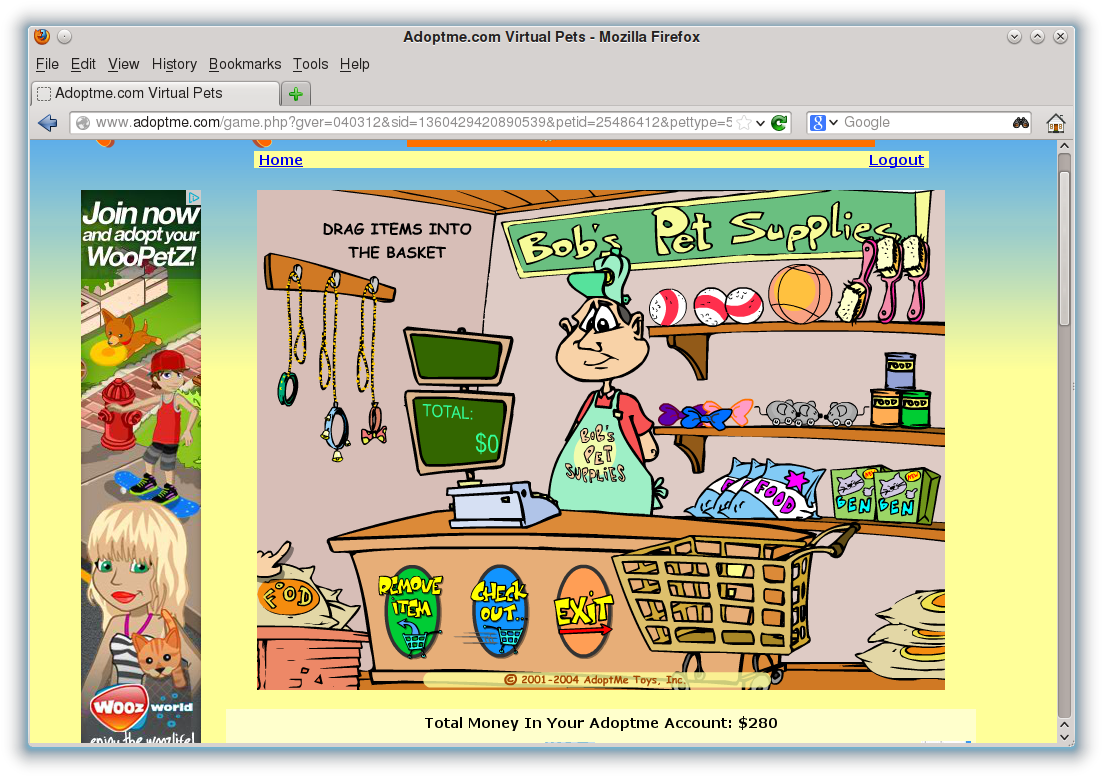
Task: Go to the browser home page icon
Action: coord(1055,123)
